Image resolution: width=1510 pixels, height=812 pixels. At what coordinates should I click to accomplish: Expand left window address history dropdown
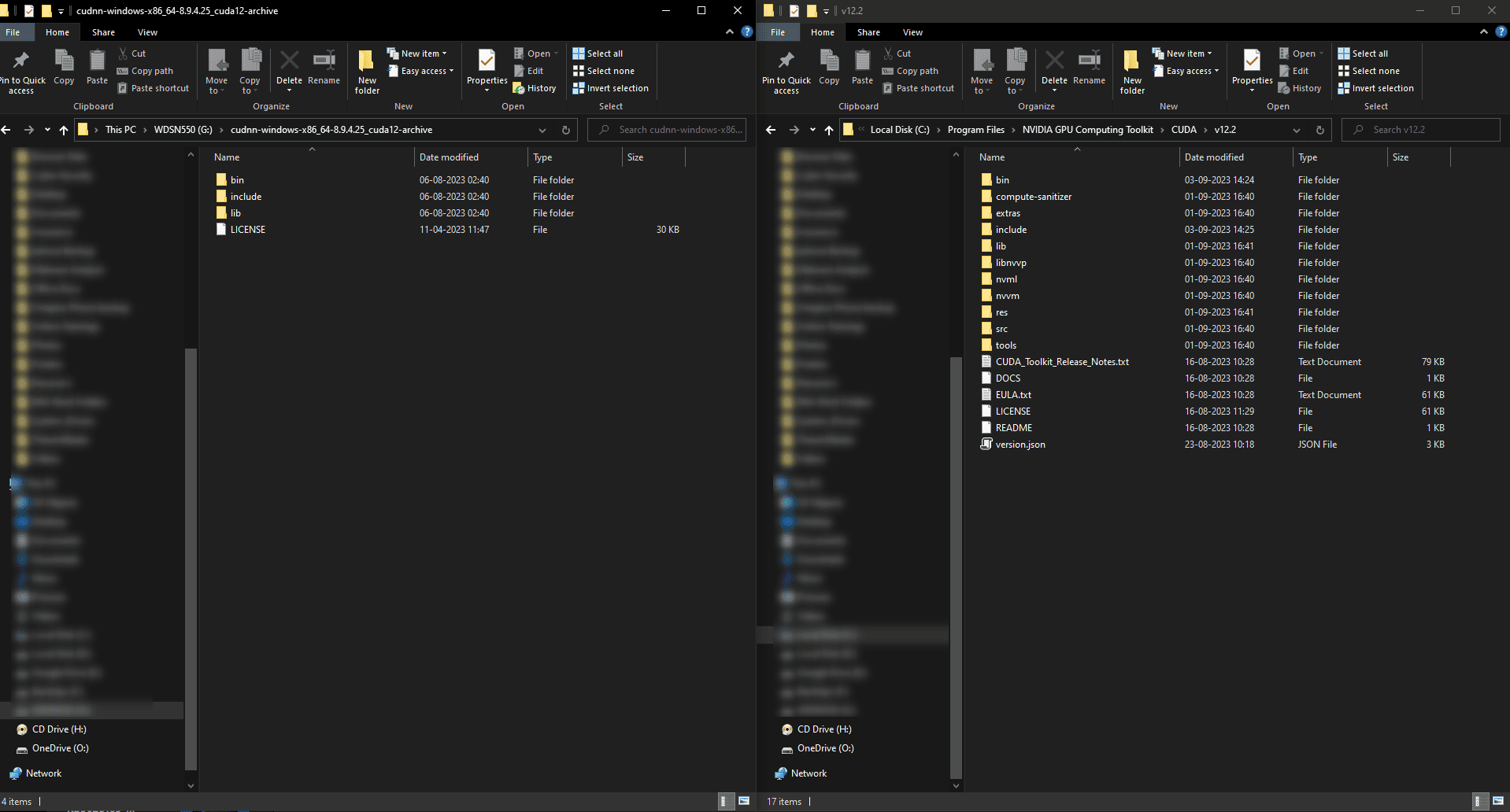(x=542, y=130)
